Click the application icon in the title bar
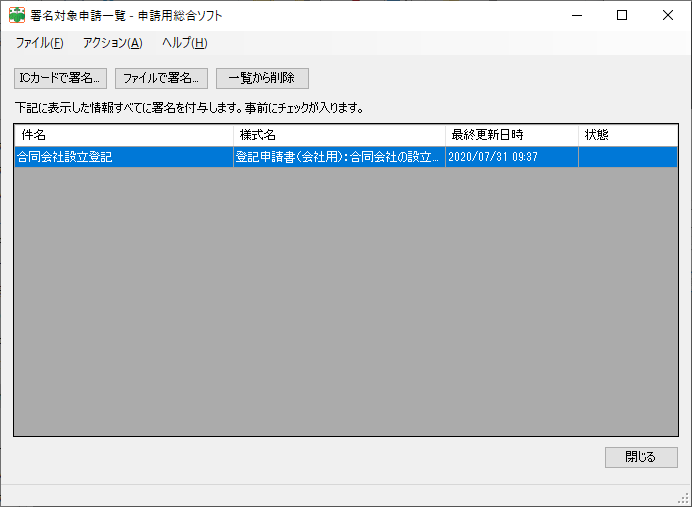Screen dimensions: 692x507 coord(17,15)
